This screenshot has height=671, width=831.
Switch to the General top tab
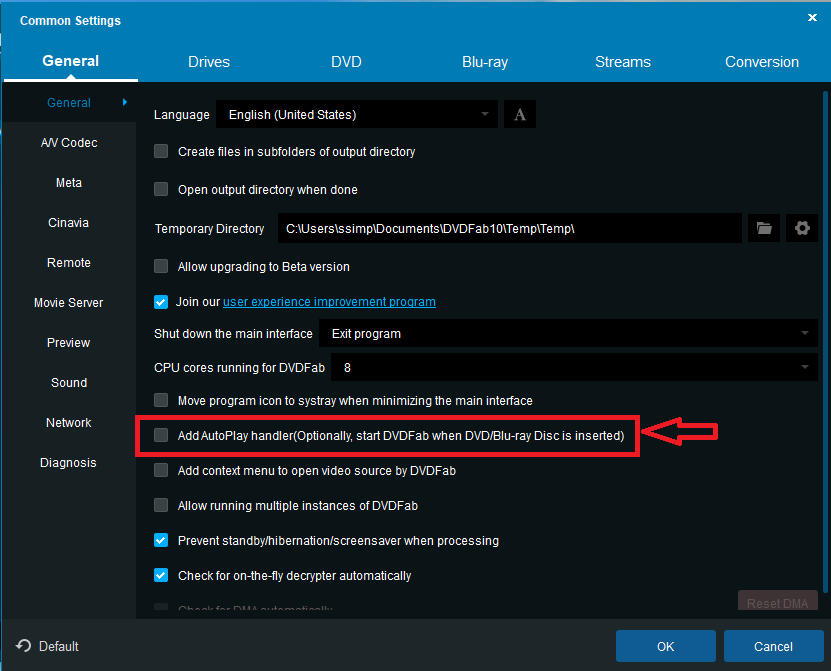[70, 61]
